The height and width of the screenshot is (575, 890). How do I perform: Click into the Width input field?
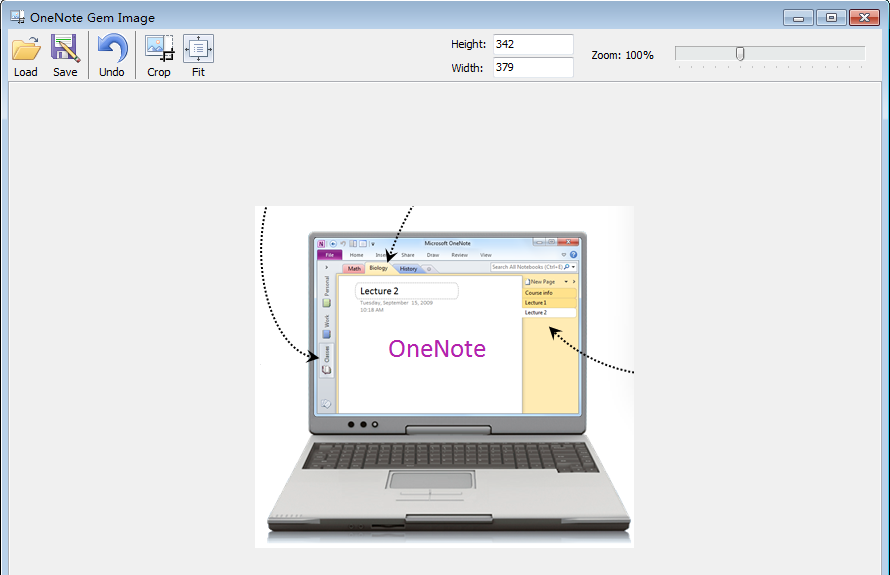point(533,68)
